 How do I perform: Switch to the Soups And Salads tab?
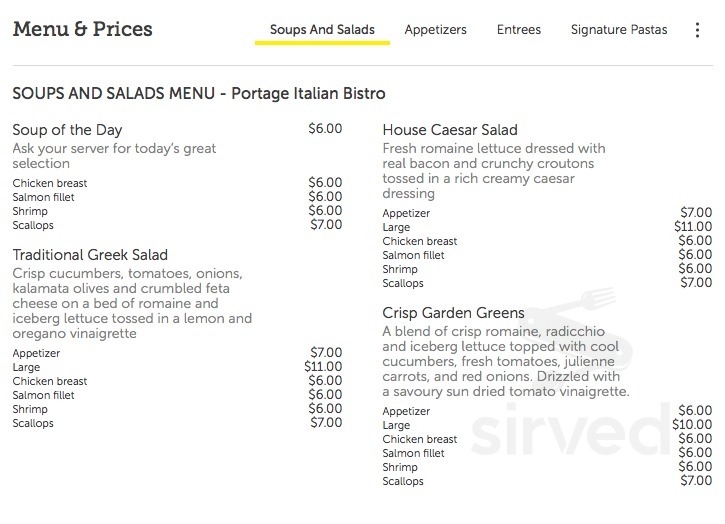(322, 30)
